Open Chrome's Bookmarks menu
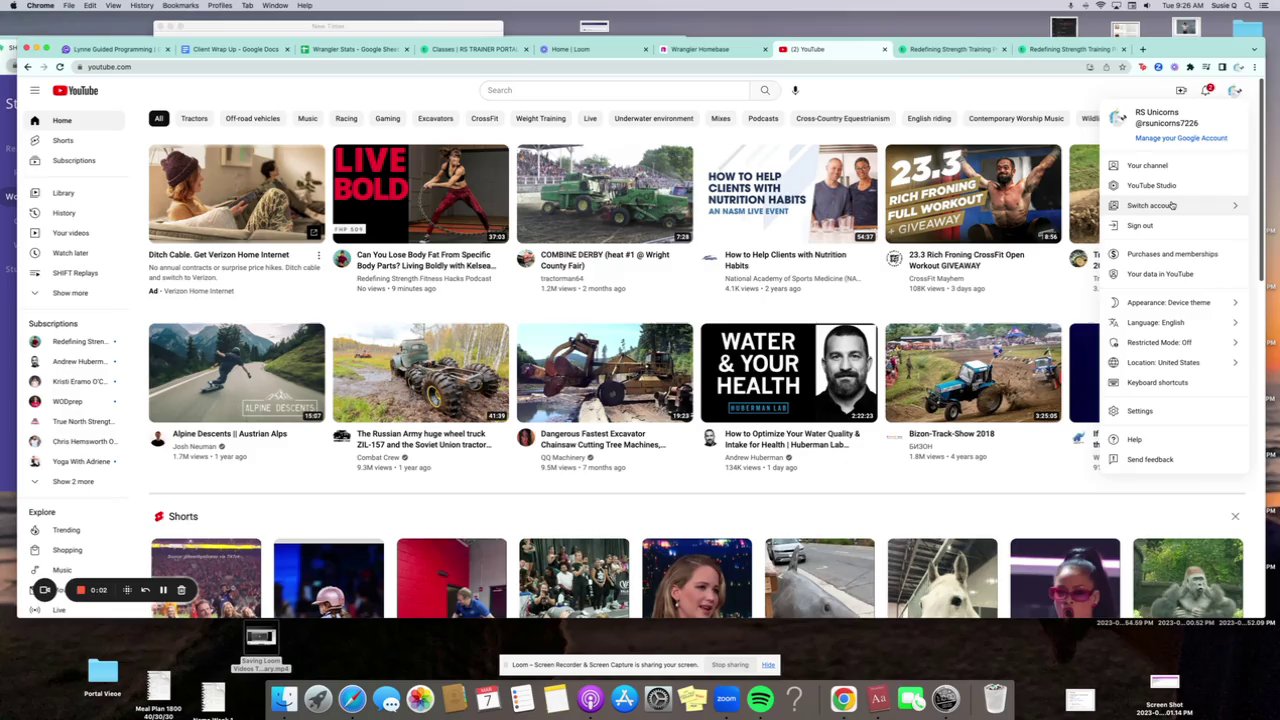 tap(180, 5)
